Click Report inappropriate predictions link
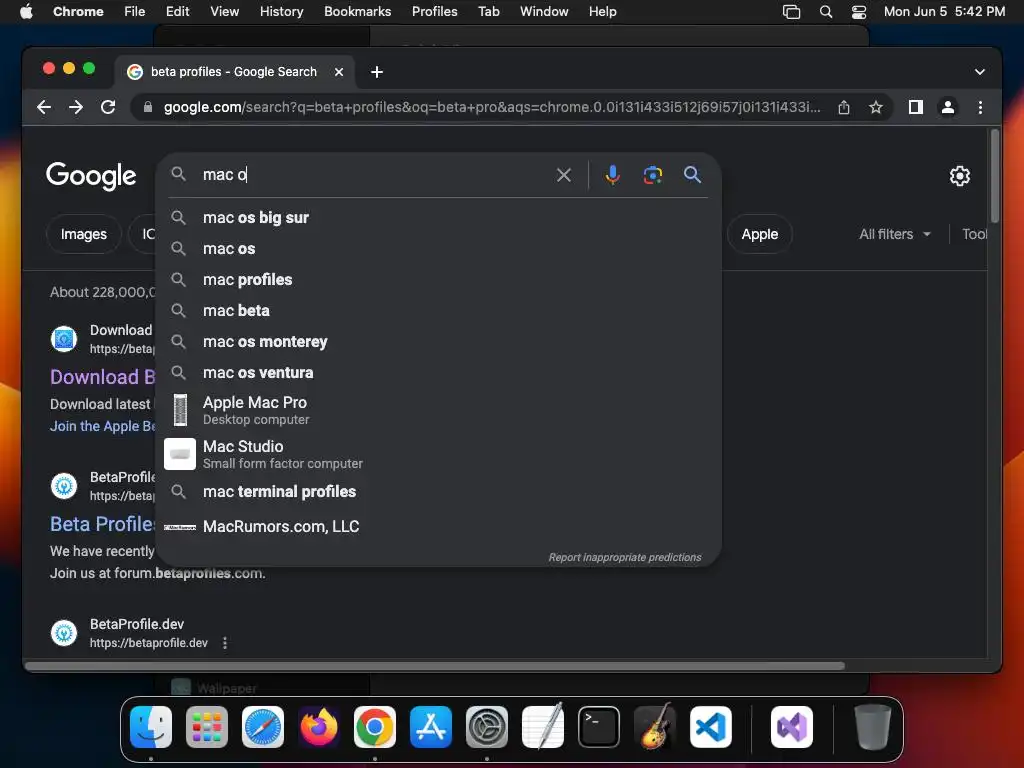 point(624,557)
